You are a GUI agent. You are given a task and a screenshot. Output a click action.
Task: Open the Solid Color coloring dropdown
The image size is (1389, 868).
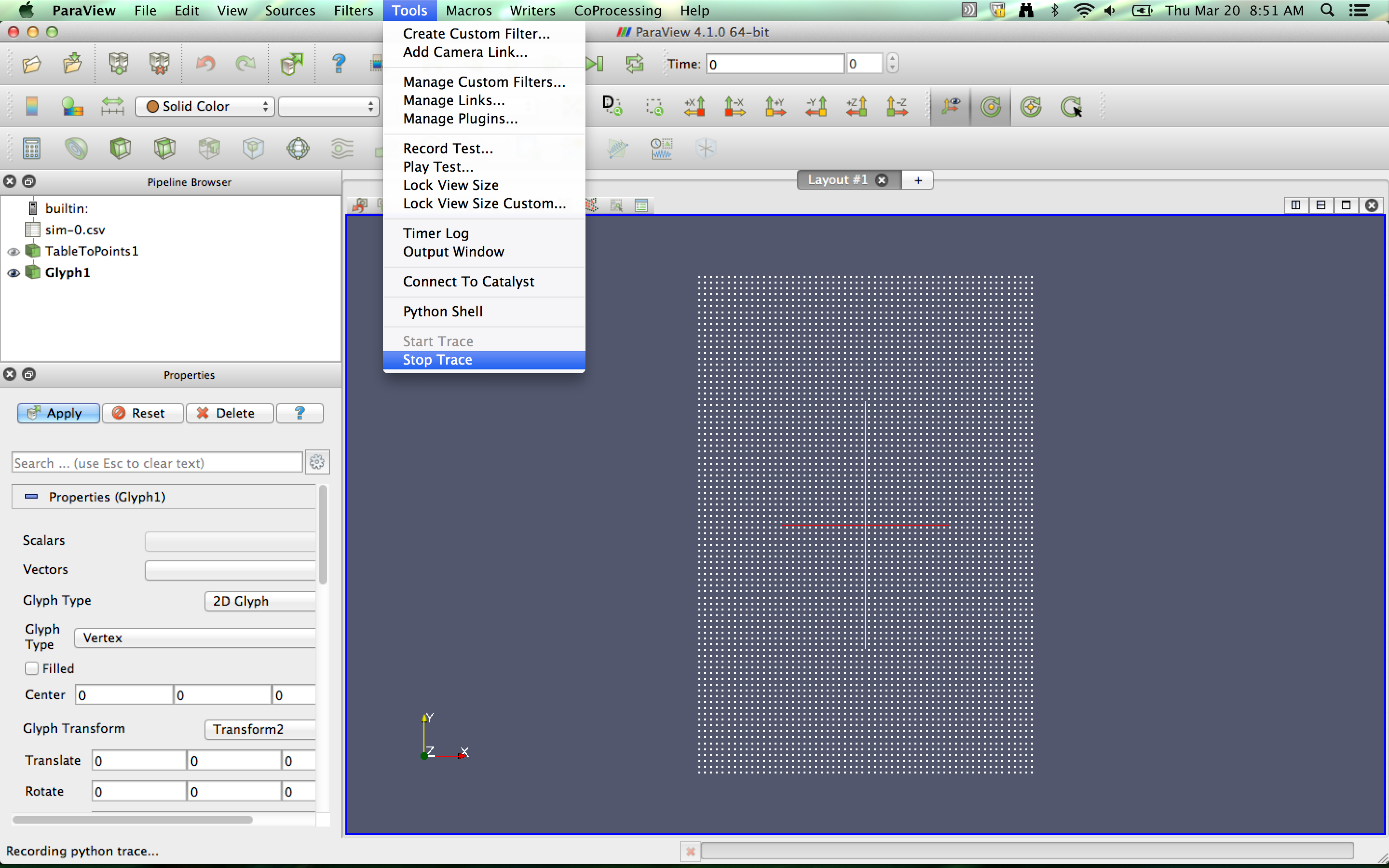click(x=205, y=107)
